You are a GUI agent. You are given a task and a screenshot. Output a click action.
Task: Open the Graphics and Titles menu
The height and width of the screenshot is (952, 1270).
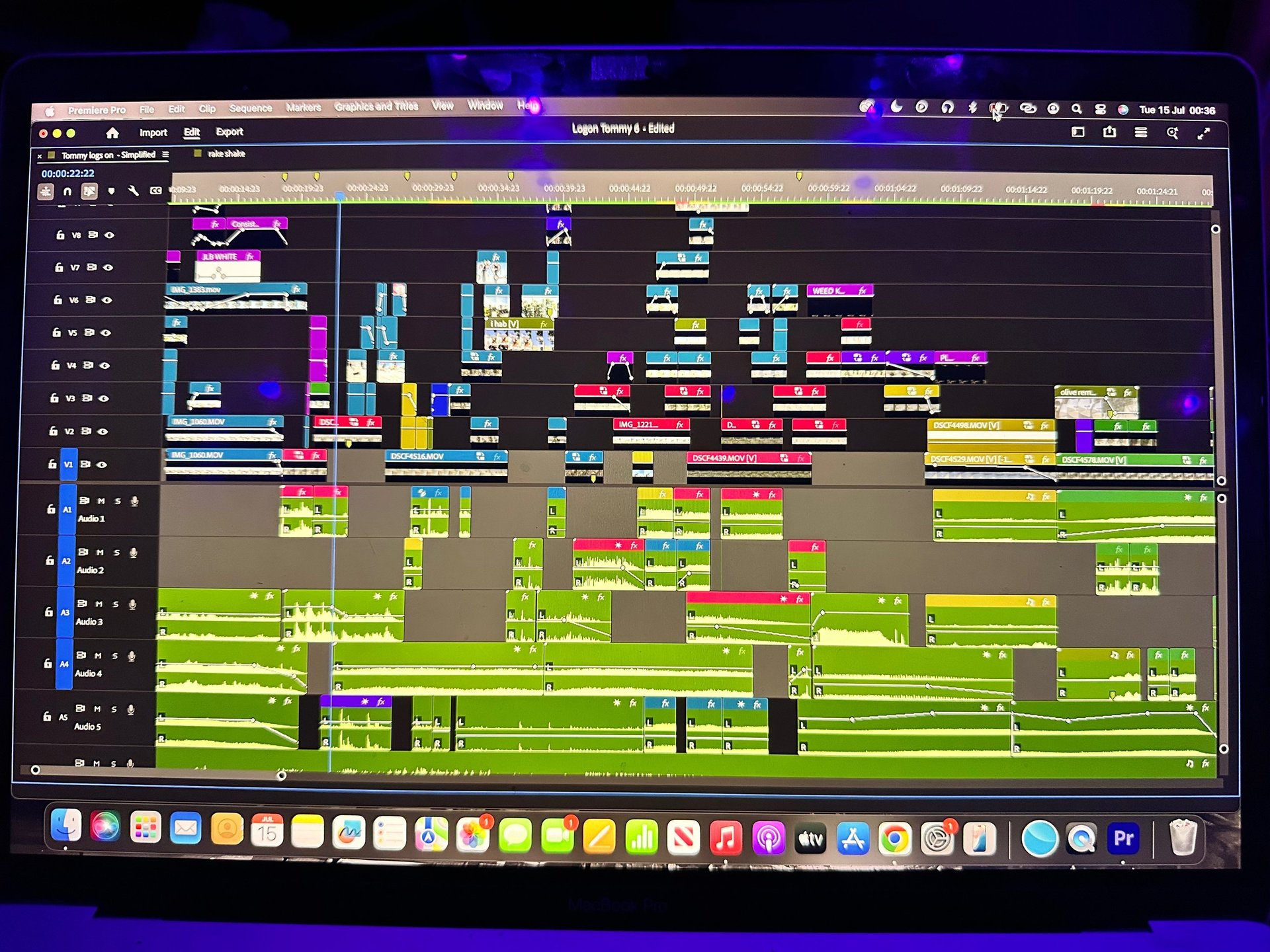pos(376,106)
